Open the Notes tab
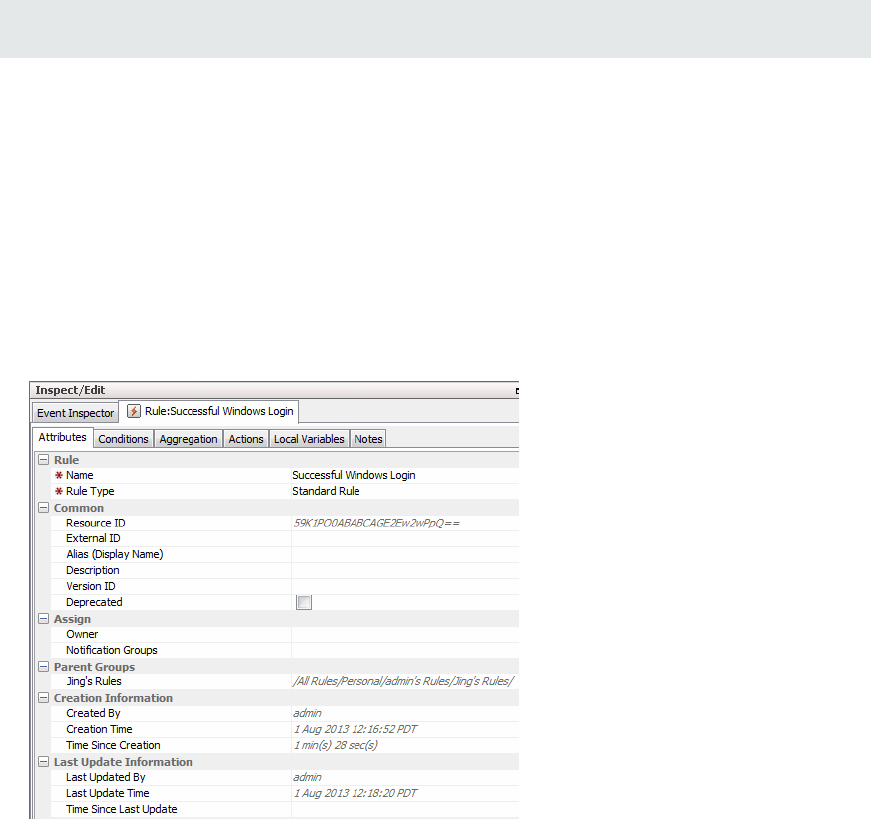The image size is (871, 819). click(x=368, y=439)
